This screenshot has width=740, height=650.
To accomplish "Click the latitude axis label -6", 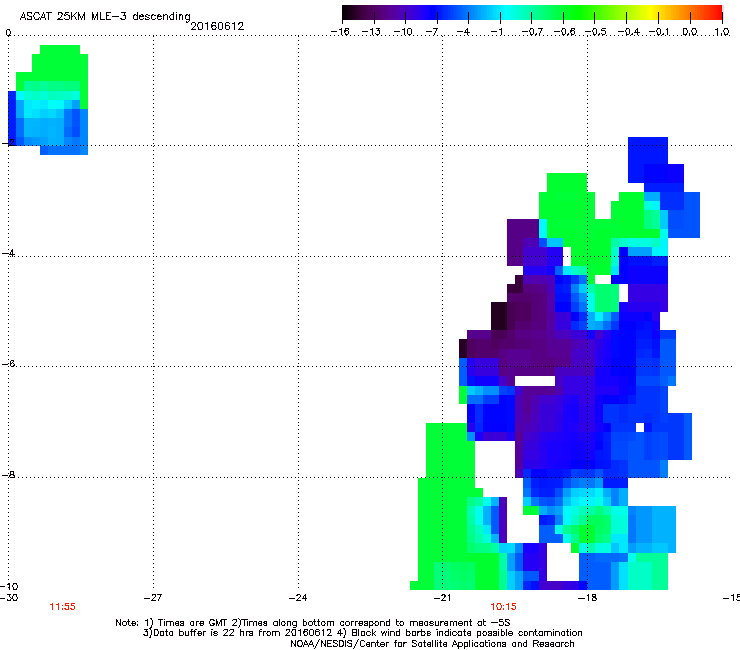I will [8, 363].
